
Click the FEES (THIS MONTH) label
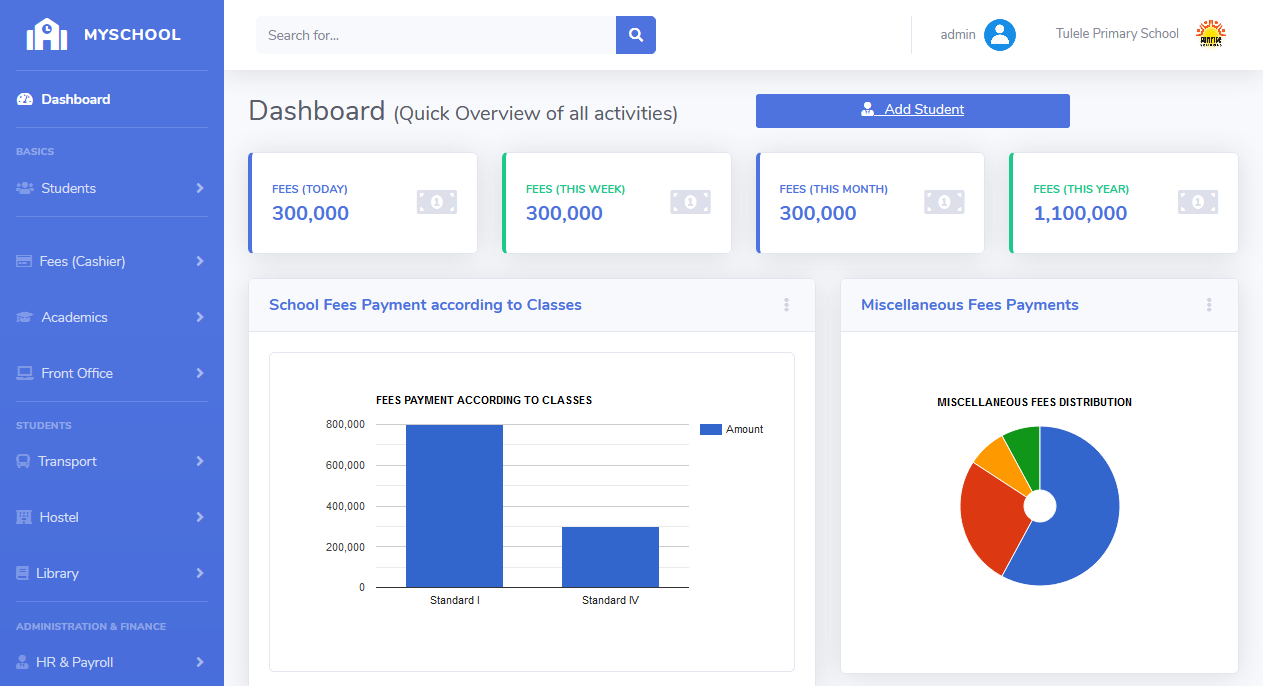coord(834,189)
